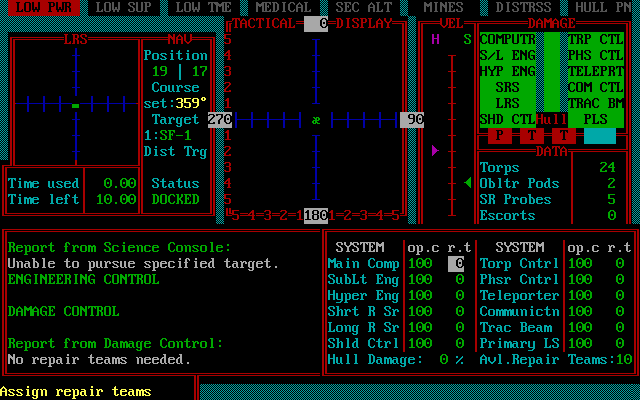
Task: Click the Obltr Pods data row
Action: click(x=548, y=183)
